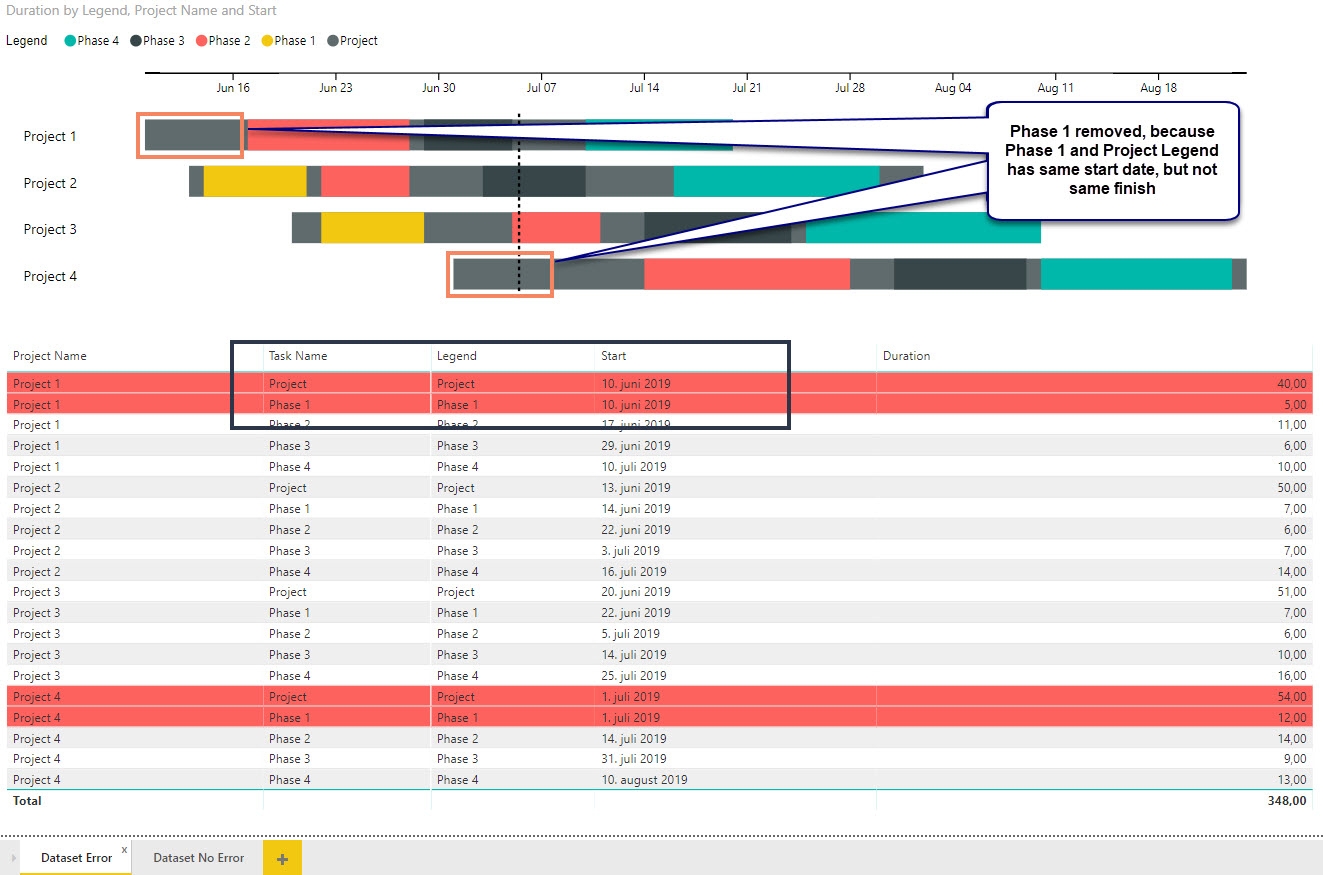Close the Dataset Error page tab

pos(124,850)
